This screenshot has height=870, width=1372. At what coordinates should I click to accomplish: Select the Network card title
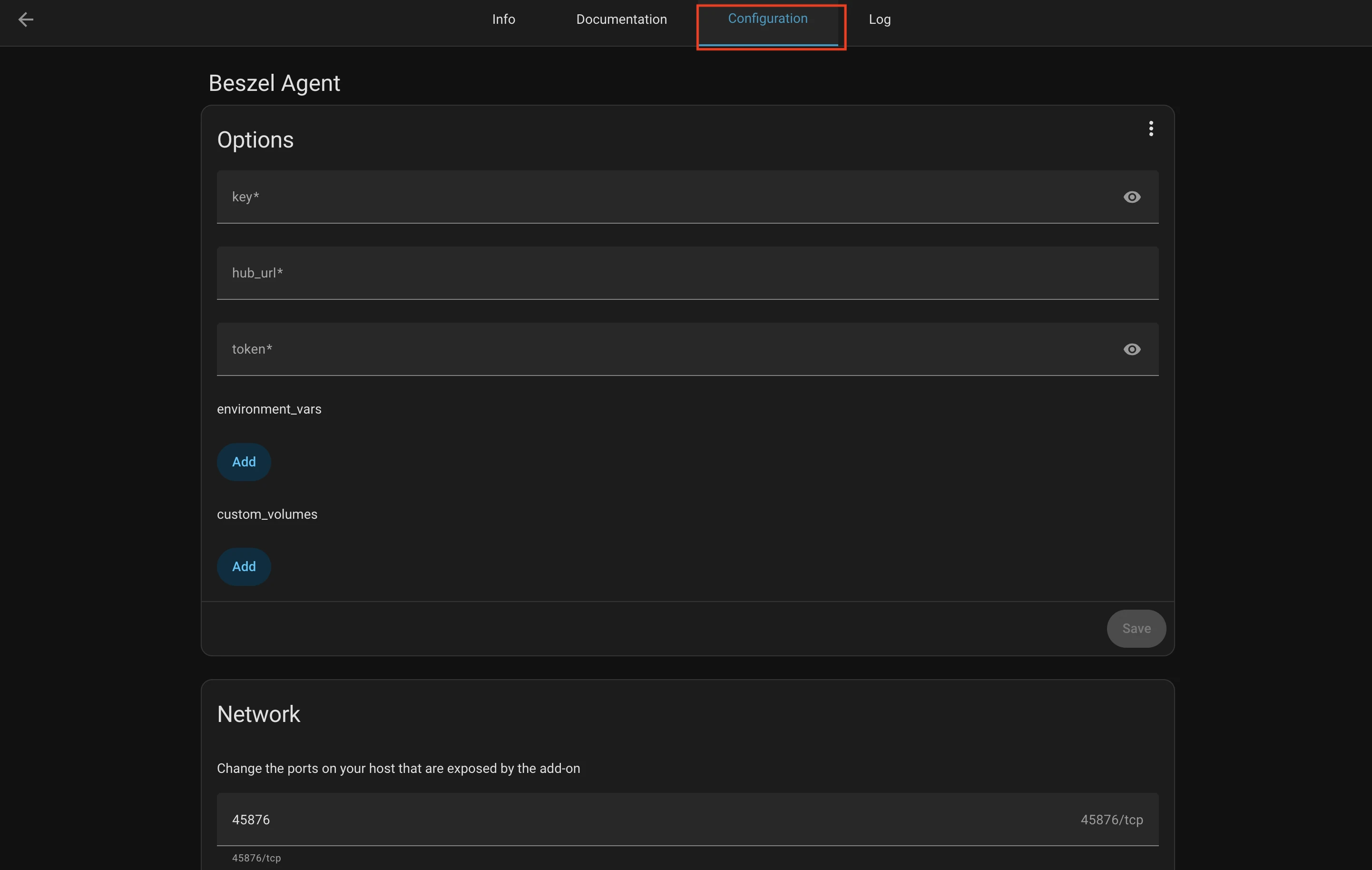tap(259, 714)
